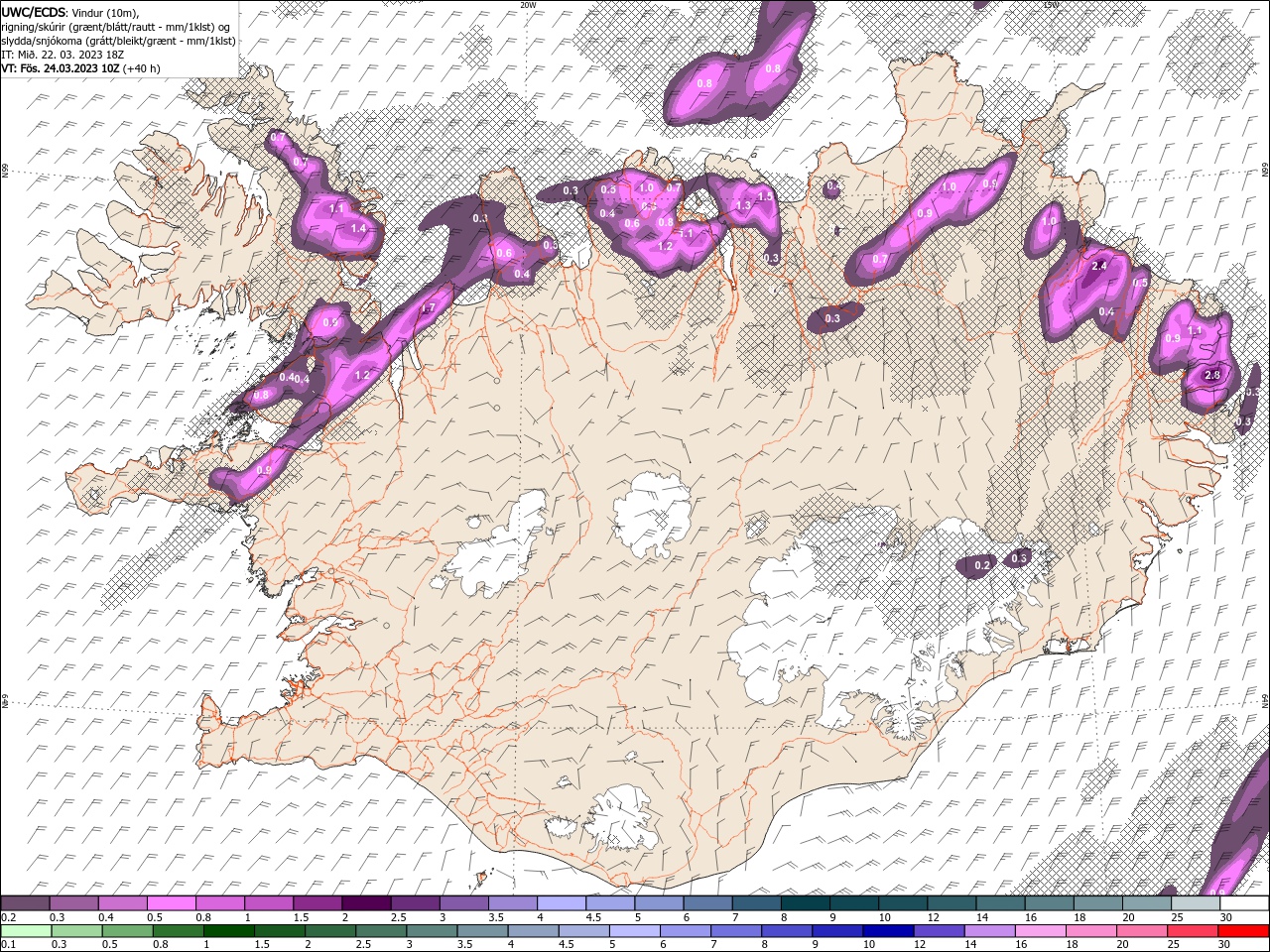Click the top-row legend swatch labeled 0.2
The width and height of the screenshot is (1270, 952).
[x=26, y=903]
